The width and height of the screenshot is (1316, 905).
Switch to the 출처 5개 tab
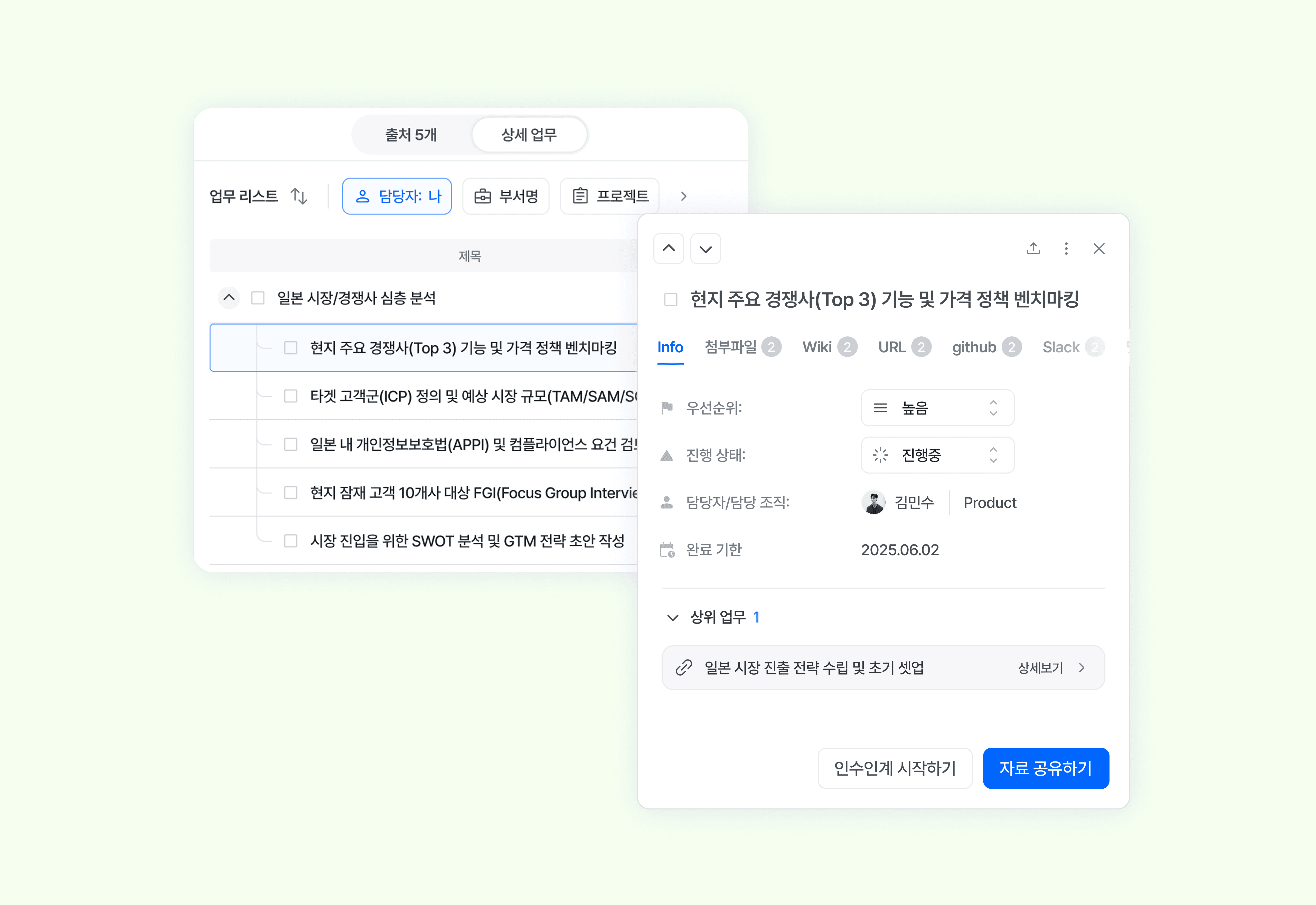tap(411, 135)
